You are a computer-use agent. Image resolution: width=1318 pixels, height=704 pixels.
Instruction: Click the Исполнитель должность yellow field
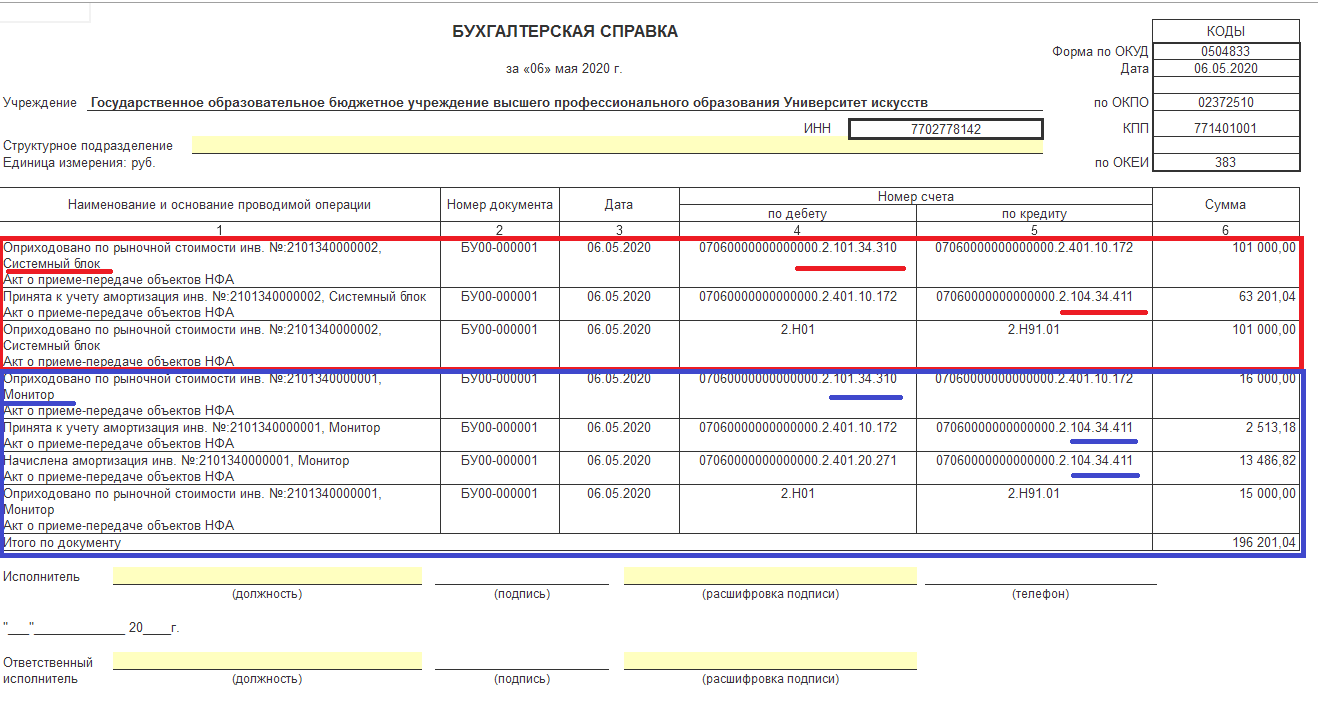coord(267,576)
